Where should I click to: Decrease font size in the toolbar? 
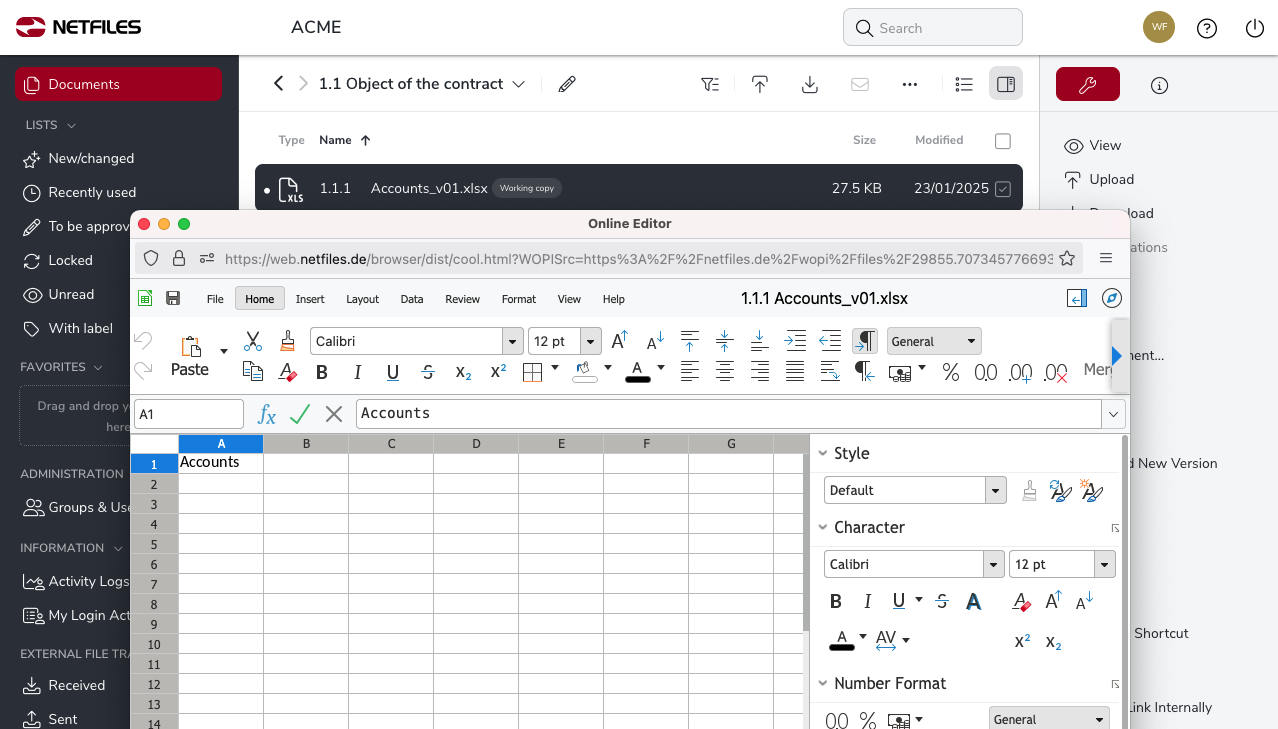[x=655, y=342]
